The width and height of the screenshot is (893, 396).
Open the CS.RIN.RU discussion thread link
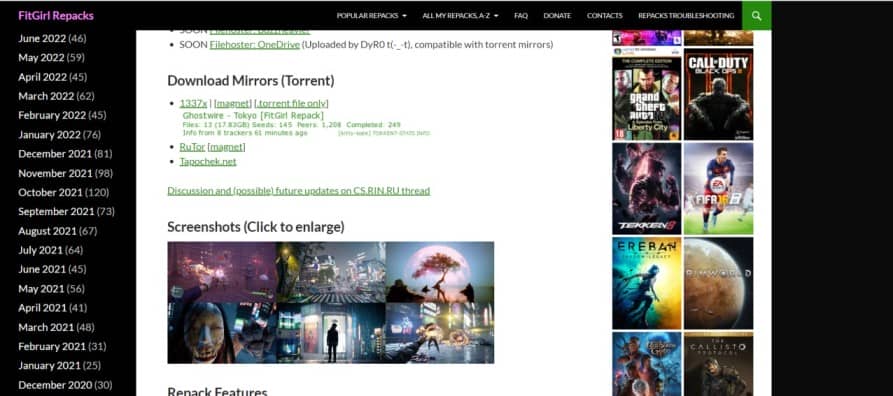pyautogui.click(x=298, y=190)
